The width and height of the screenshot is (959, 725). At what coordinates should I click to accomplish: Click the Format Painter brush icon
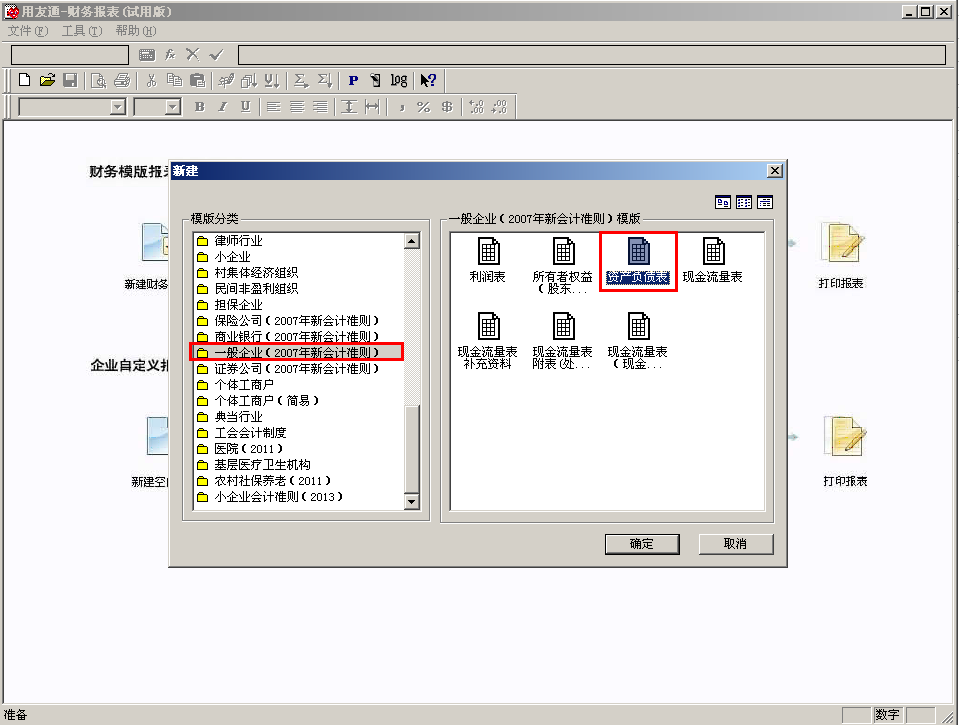pos(226,80)
